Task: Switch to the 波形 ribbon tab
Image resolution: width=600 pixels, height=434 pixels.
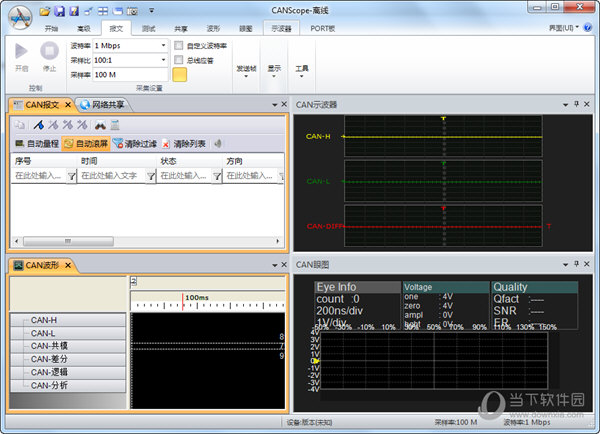Action: [213, 28]
